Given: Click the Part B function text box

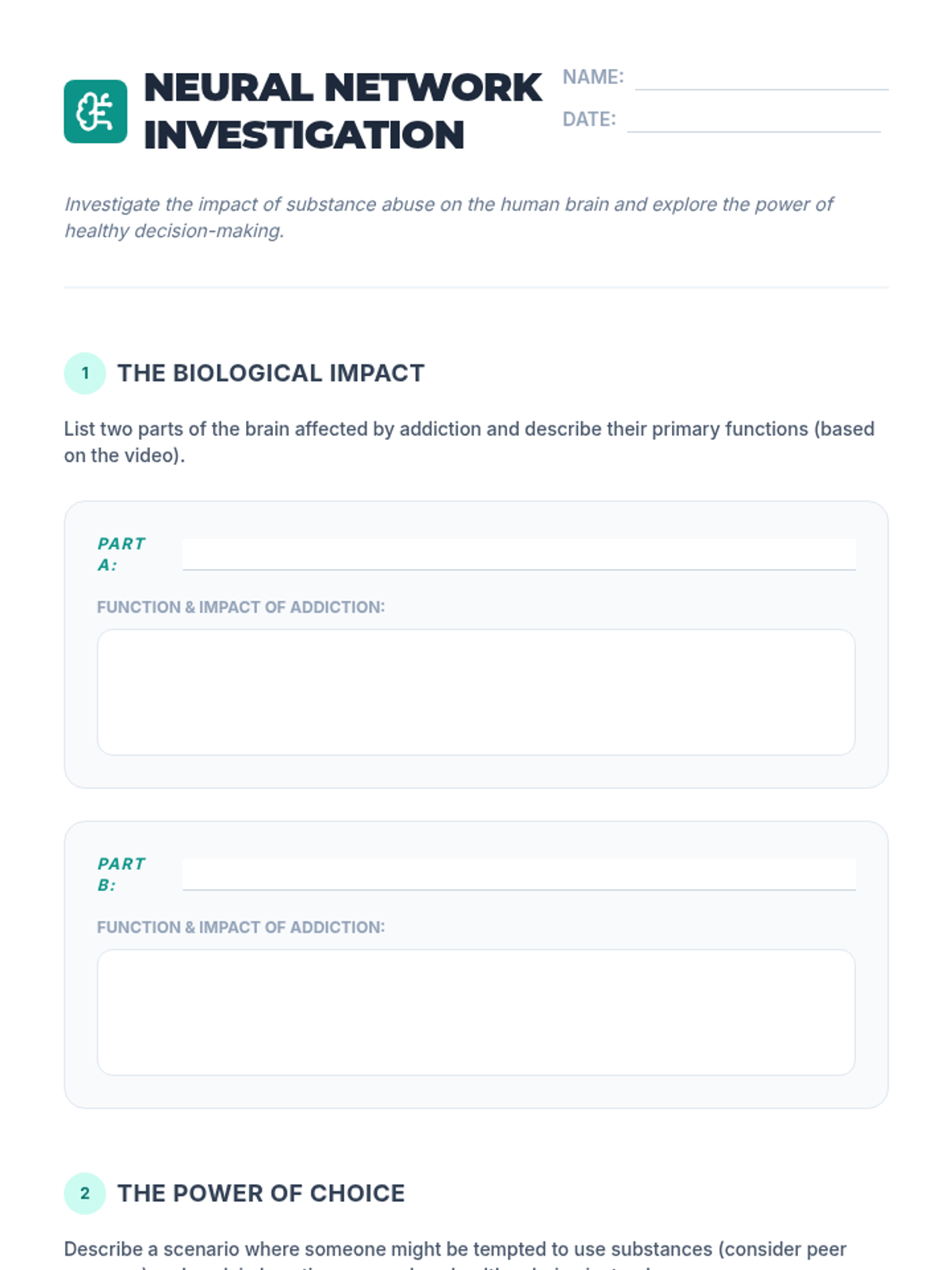Looking at the screenshot, I should pyautogui.click(x=476, y=1012).
